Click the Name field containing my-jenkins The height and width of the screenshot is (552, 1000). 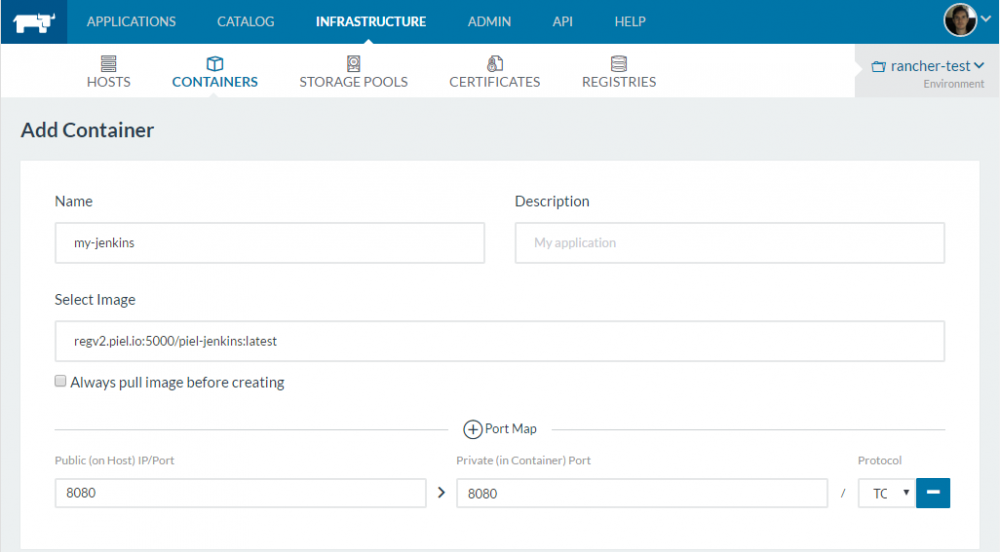tap(270, 243)
